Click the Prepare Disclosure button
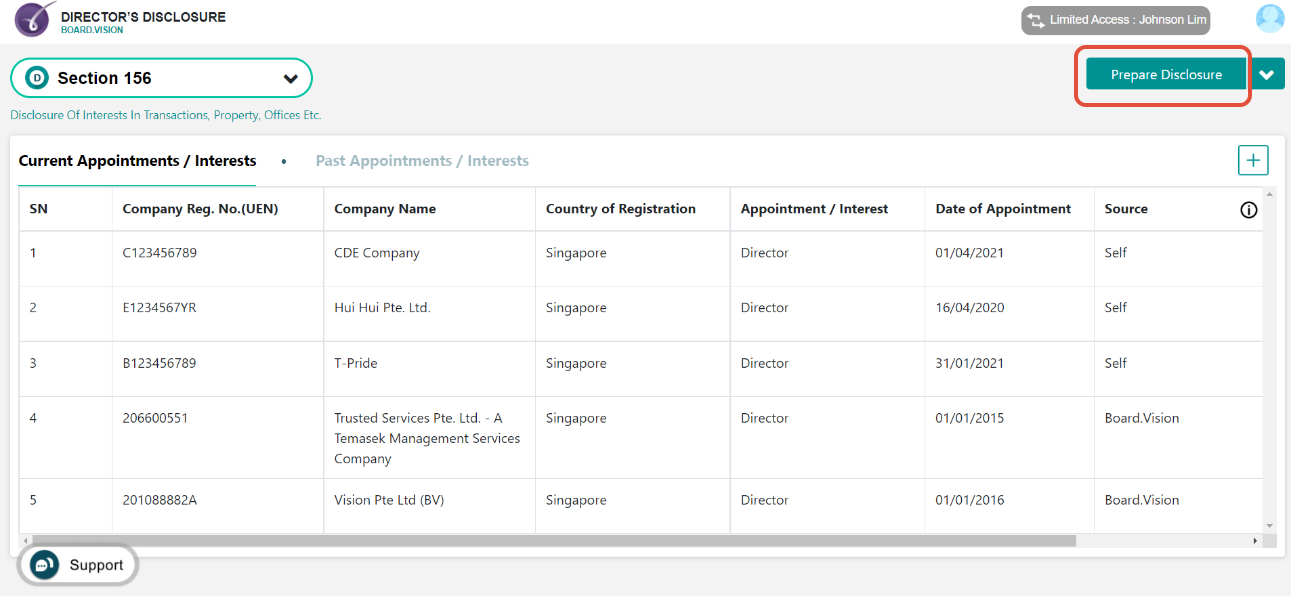The height and width of the screenshot is (596, 1291). click(1163, 73)
